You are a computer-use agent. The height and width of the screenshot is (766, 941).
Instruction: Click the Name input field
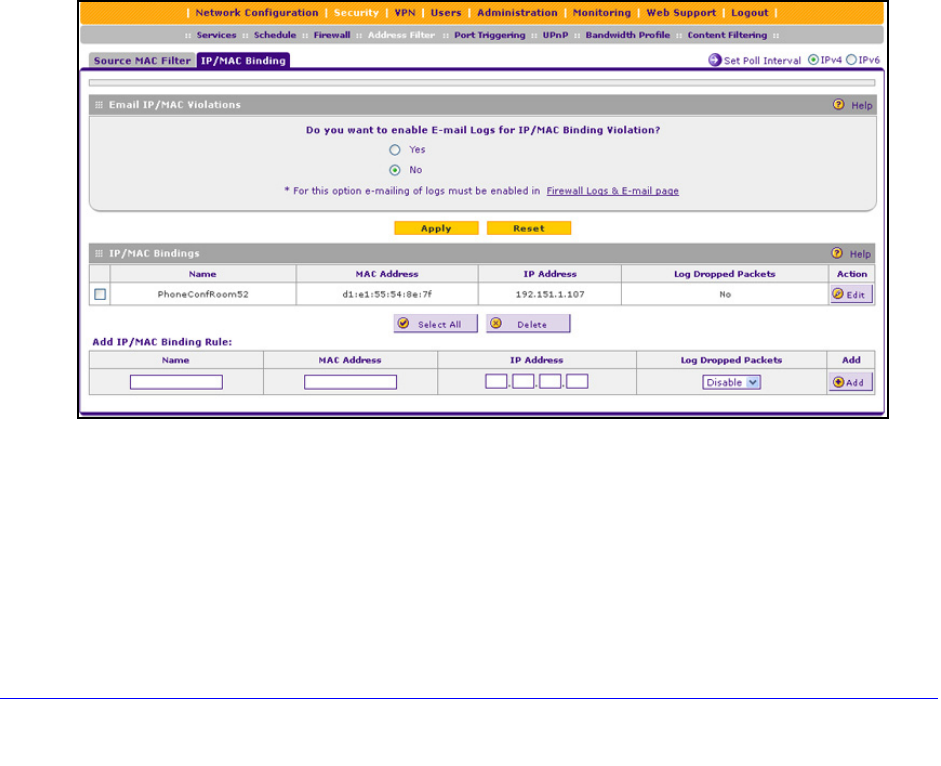pyautogui.click(x=176, y=382)
